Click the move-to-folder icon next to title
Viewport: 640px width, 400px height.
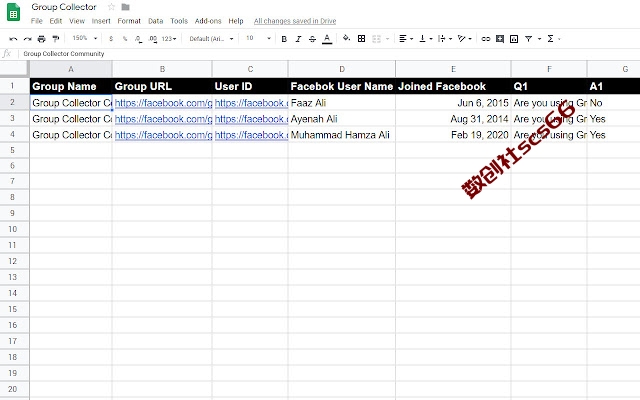pyautogui.click(x=126, y=7)
